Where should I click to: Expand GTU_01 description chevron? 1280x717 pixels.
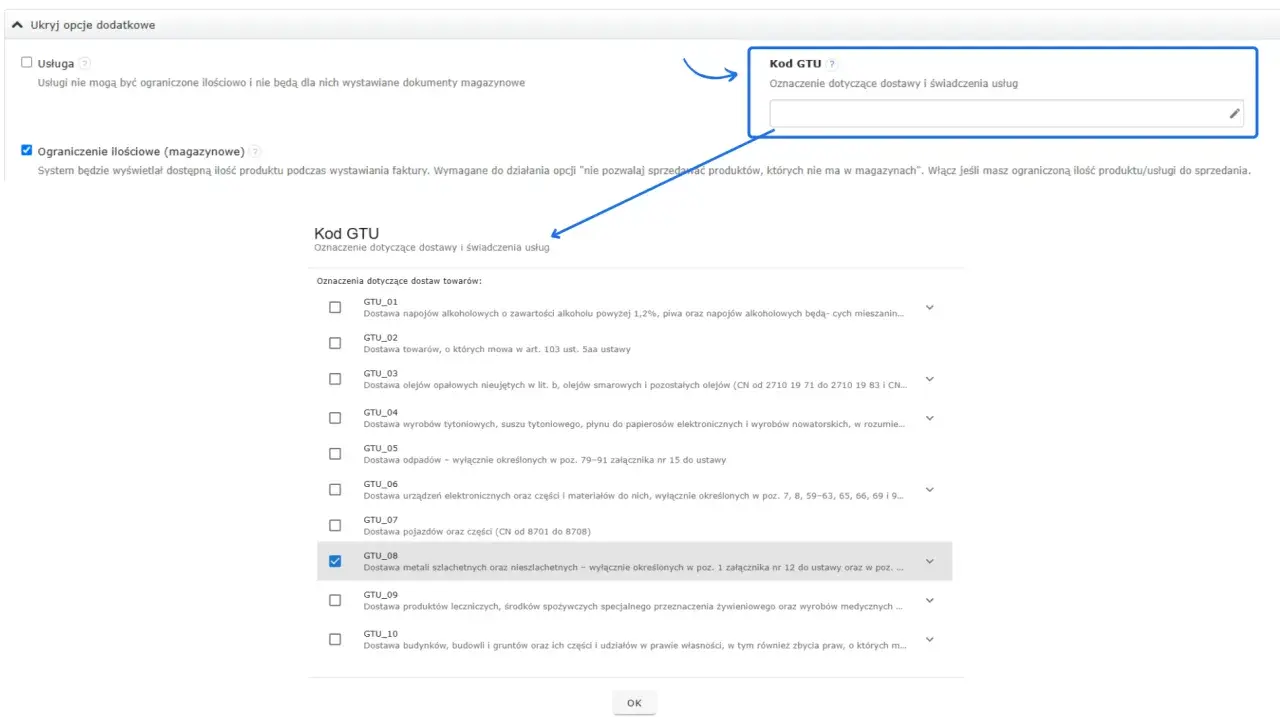pos(929,307)
